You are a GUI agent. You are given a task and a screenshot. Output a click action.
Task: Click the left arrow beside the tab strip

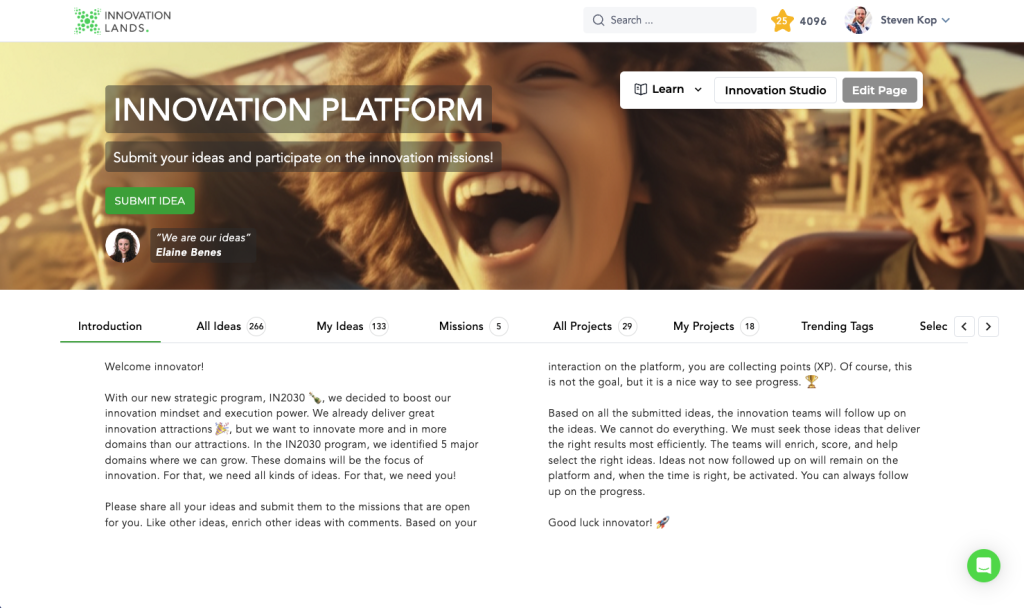[964, 326]
